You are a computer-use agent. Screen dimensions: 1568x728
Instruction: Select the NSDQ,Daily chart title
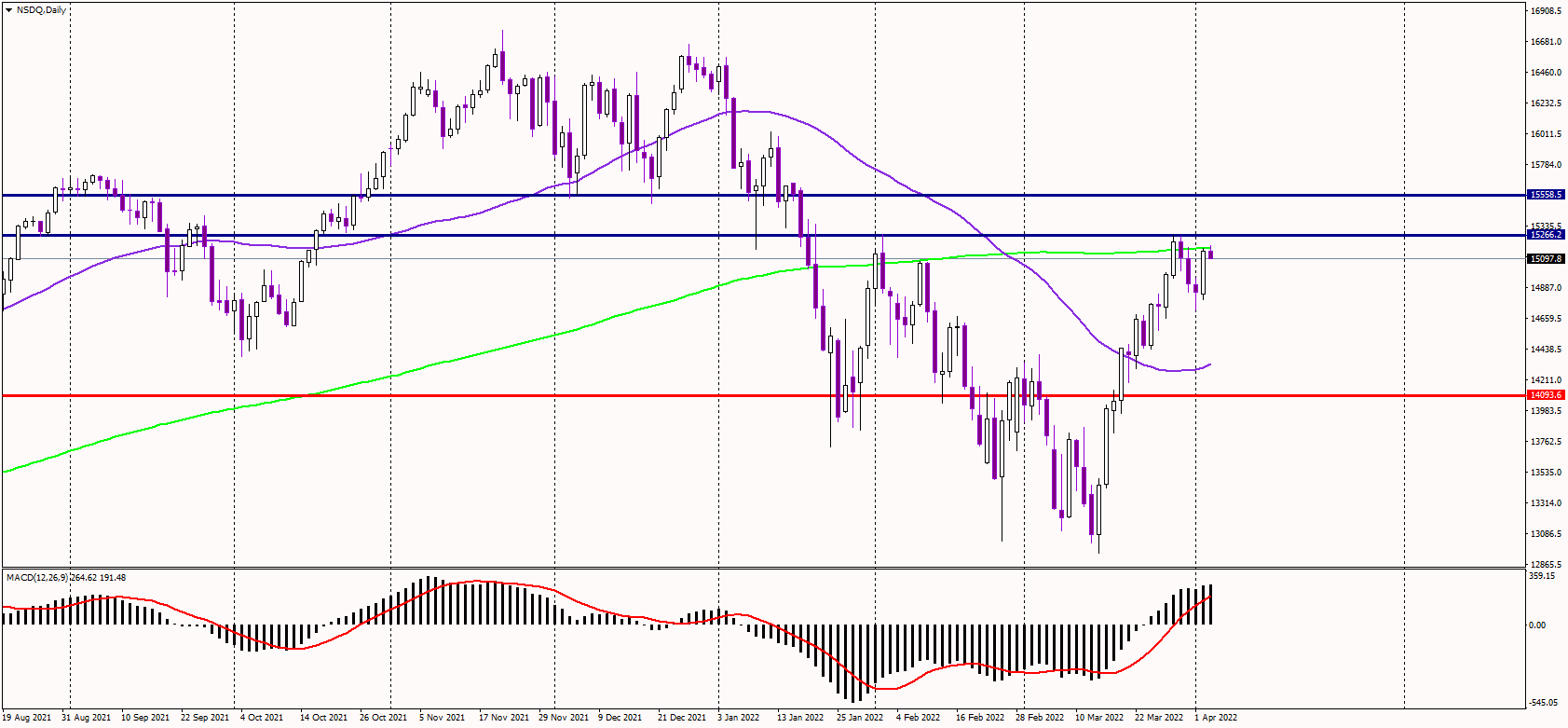[x=41, y=10]
